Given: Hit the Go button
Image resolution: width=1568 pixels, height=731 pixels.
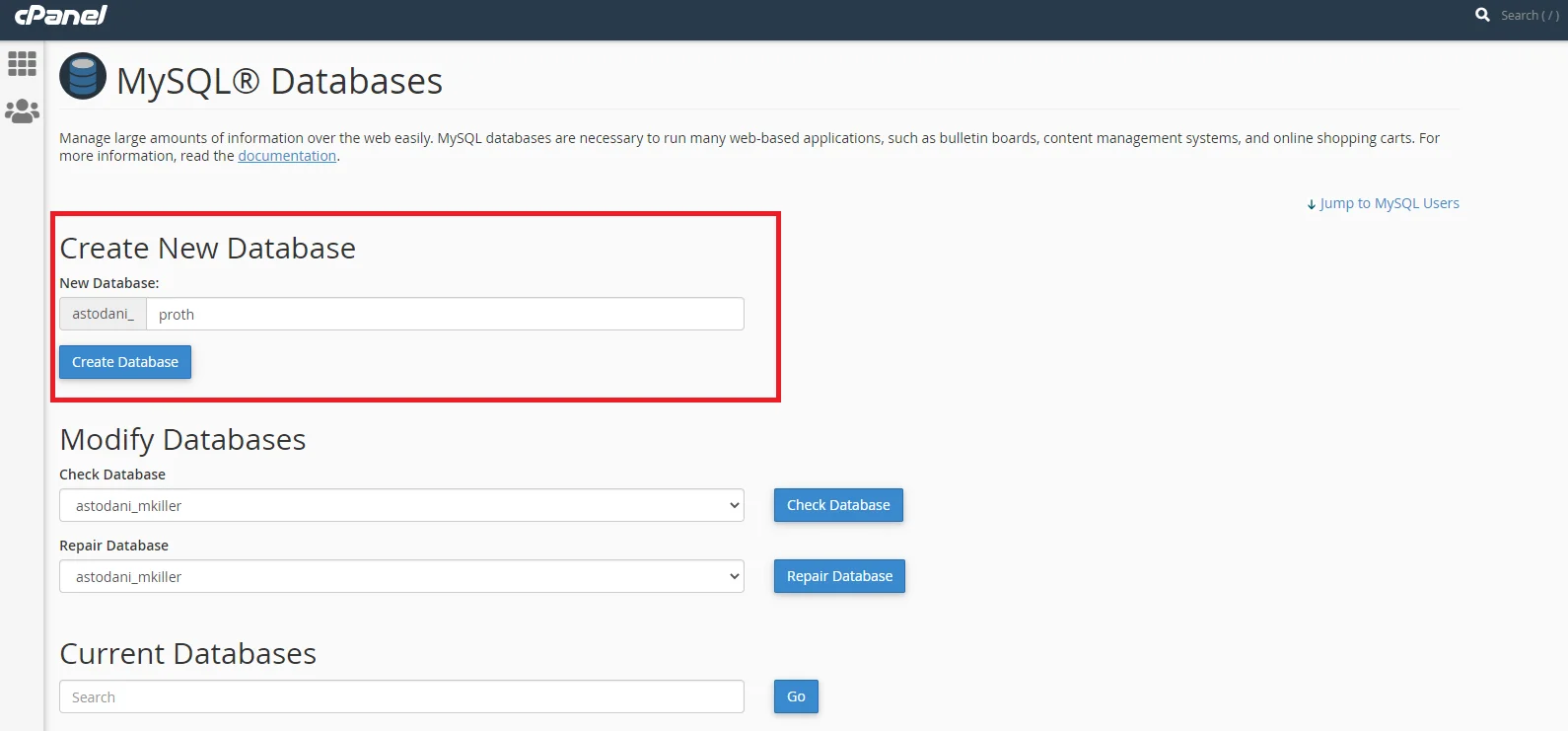Looking at the screenshot, I should (x=796, y=696).
